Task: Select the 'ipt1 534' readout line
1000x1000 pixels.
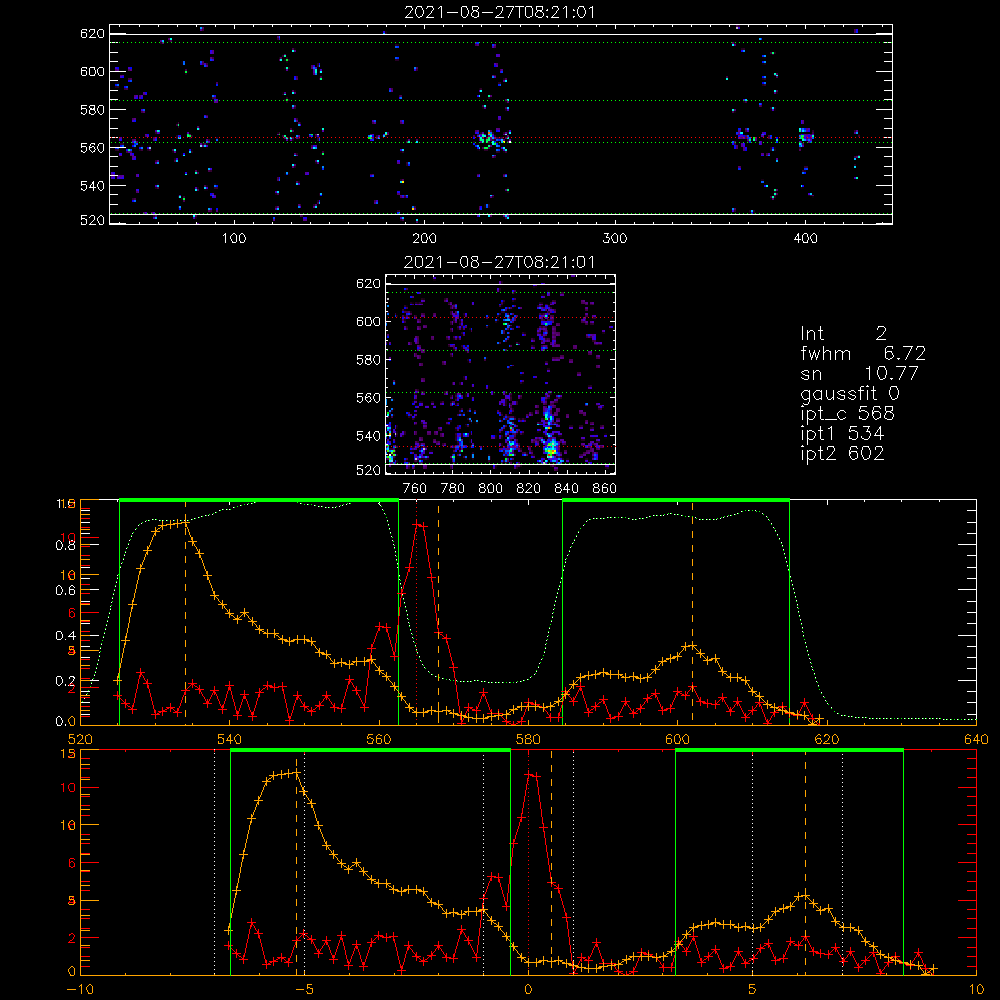Action: coord(842,434)
